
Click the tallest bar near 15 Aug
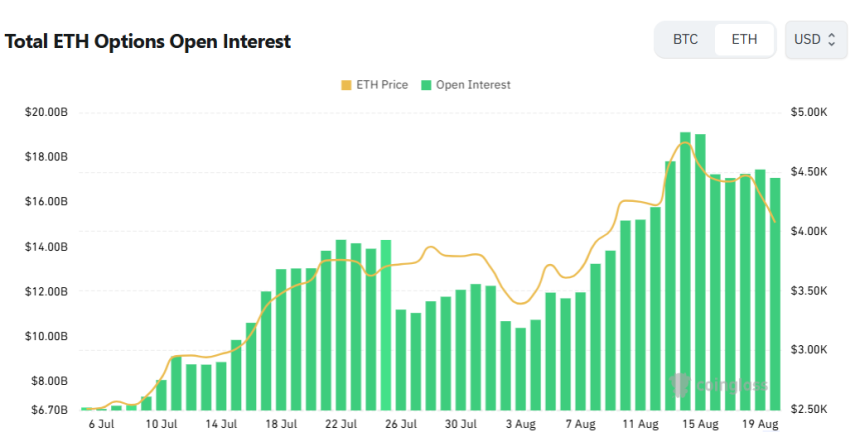point(685,270)
